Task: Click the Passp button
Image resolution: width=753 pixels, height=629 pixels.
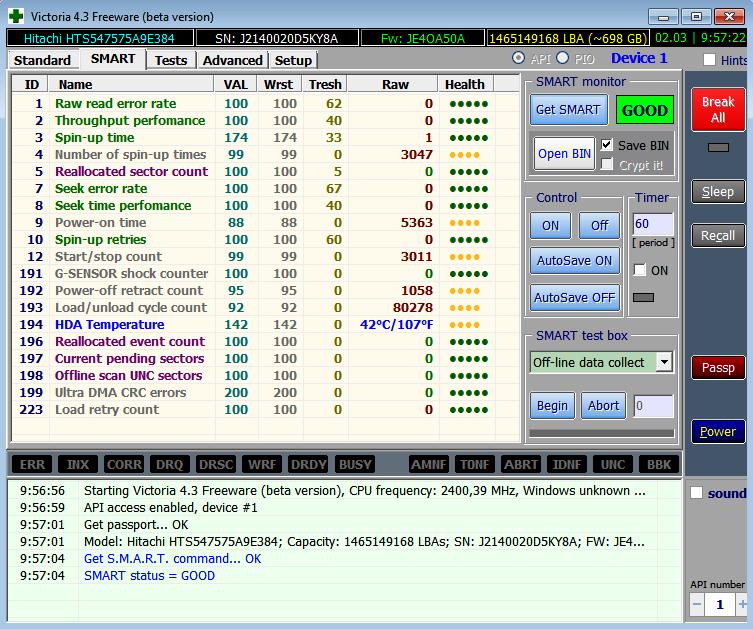Action: (x=718, y=368)
